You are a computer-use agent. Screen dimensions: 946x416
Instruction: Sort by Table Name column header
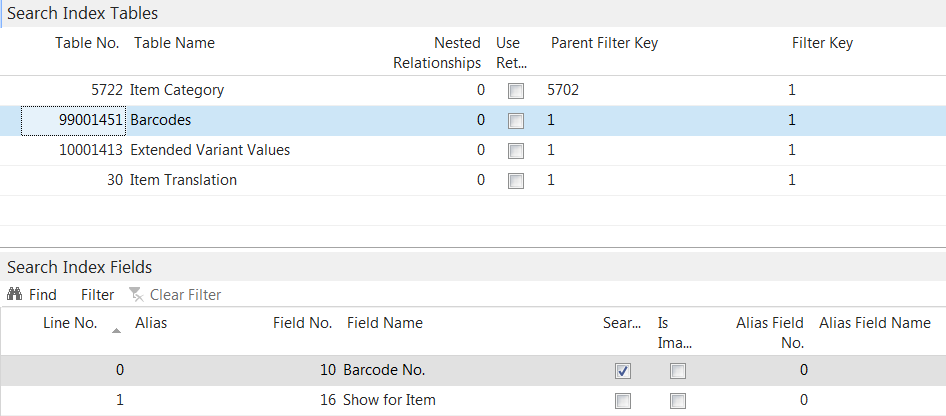174,43
